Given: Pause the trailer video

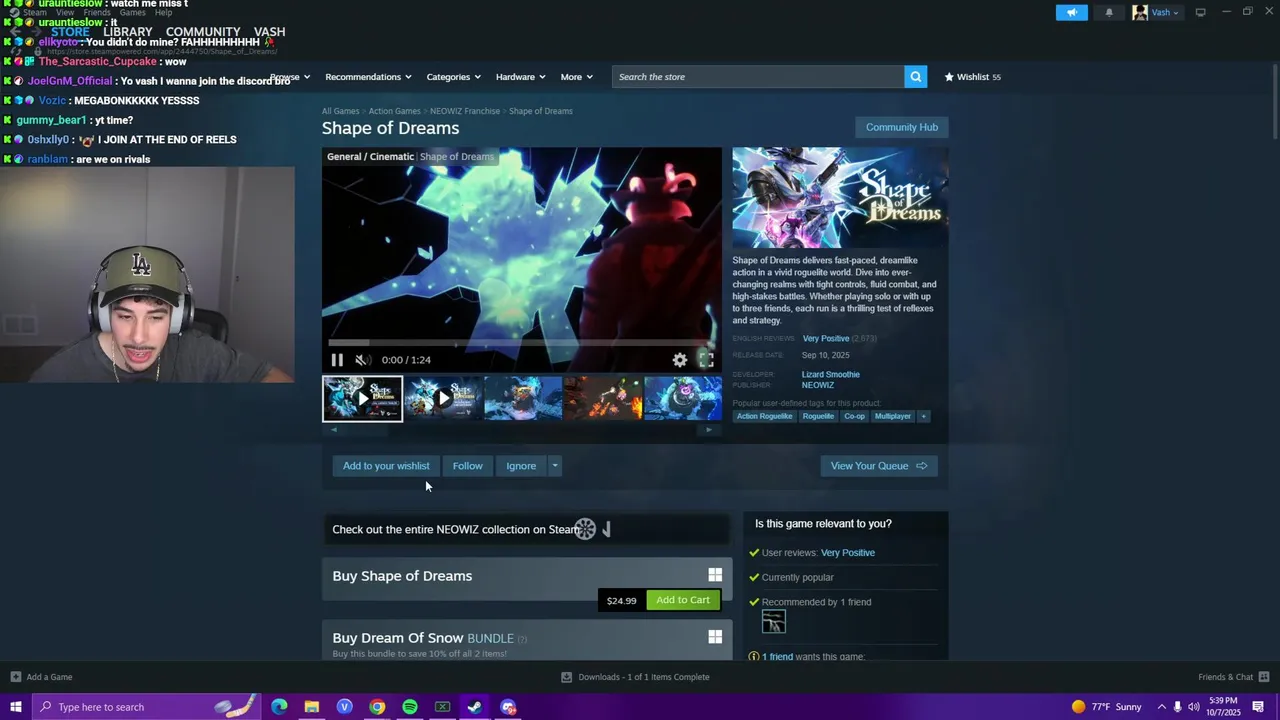Looking at the screenshot, I should 337,360.
